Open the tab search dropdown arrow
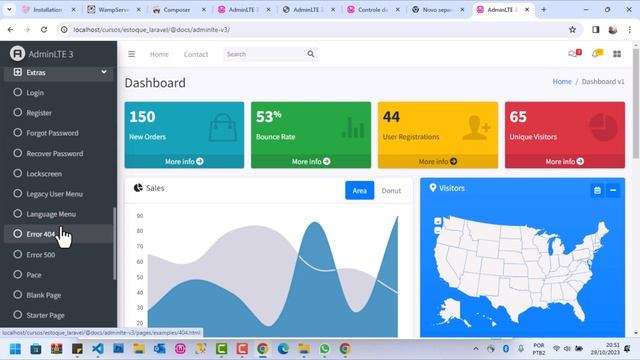This screenshot has width=640, height=360. tap(9, 9)
